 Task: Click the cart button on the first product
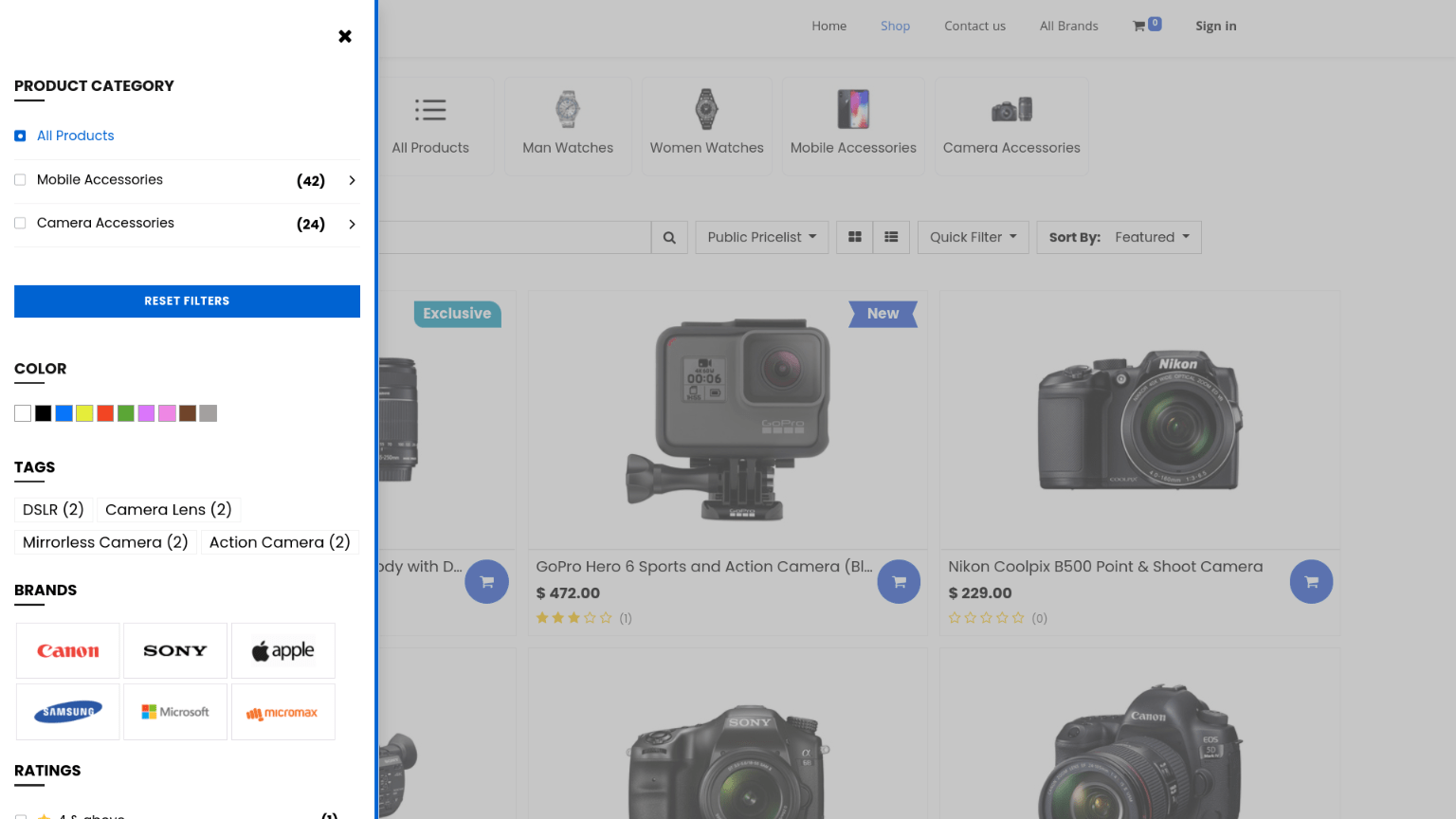pos(486,582)
